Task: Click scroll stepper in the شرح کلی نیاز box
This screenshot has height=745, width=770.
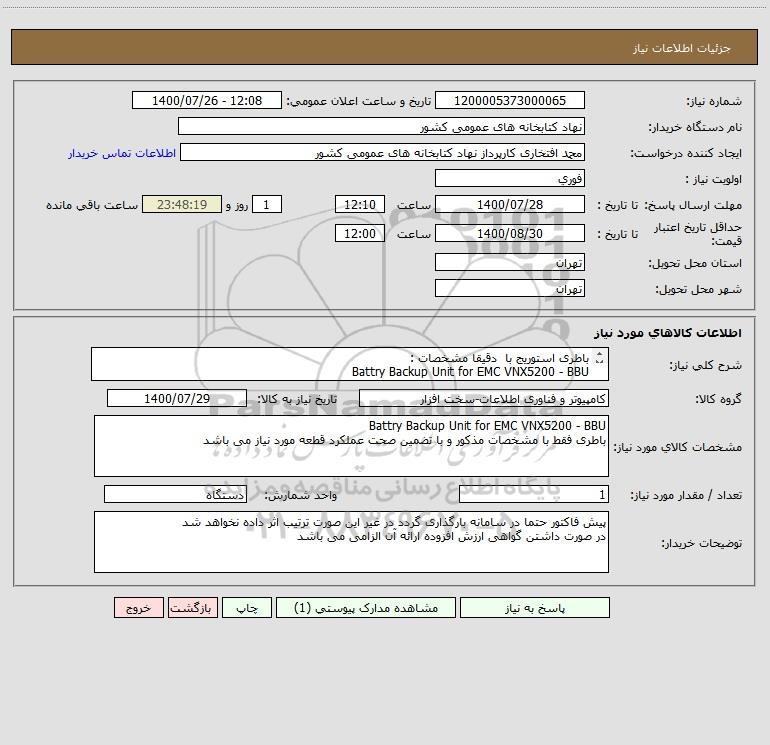Action: [599, 358]
